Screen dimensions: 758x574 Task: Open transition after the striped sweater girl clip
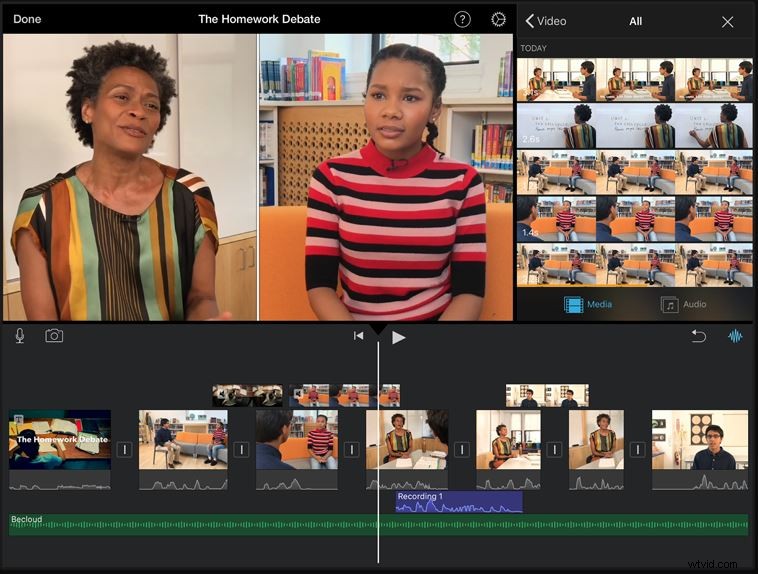point(351,450)
